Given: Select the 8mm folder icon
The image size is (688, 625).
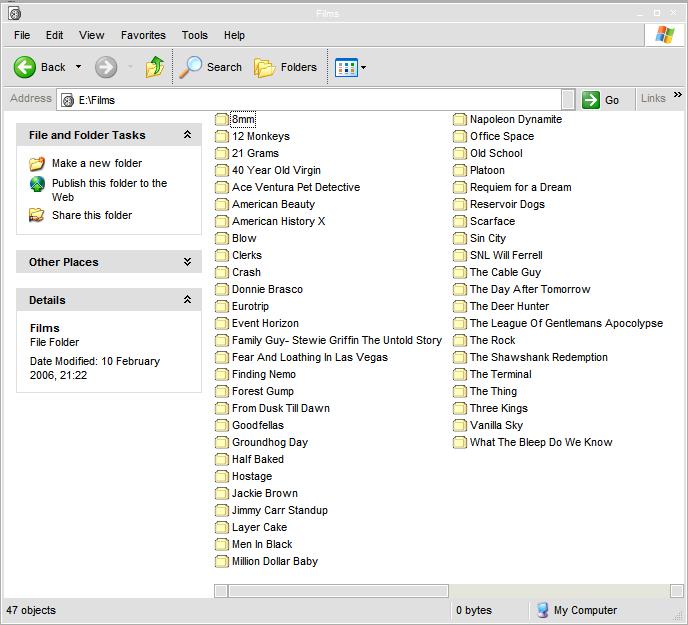Looking at the screenshot, I should pyautogui.click(x=222, y=119).
